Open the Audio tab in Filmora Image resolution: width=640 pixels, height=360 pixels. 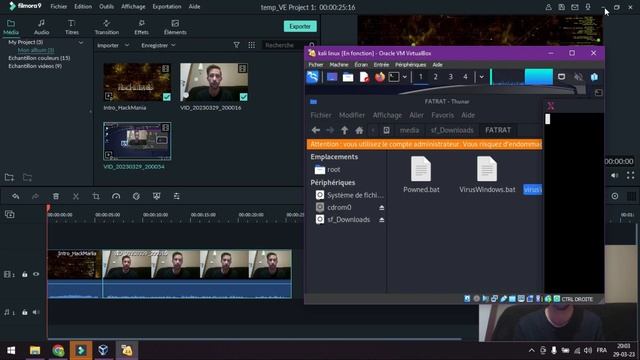point(41,27)
